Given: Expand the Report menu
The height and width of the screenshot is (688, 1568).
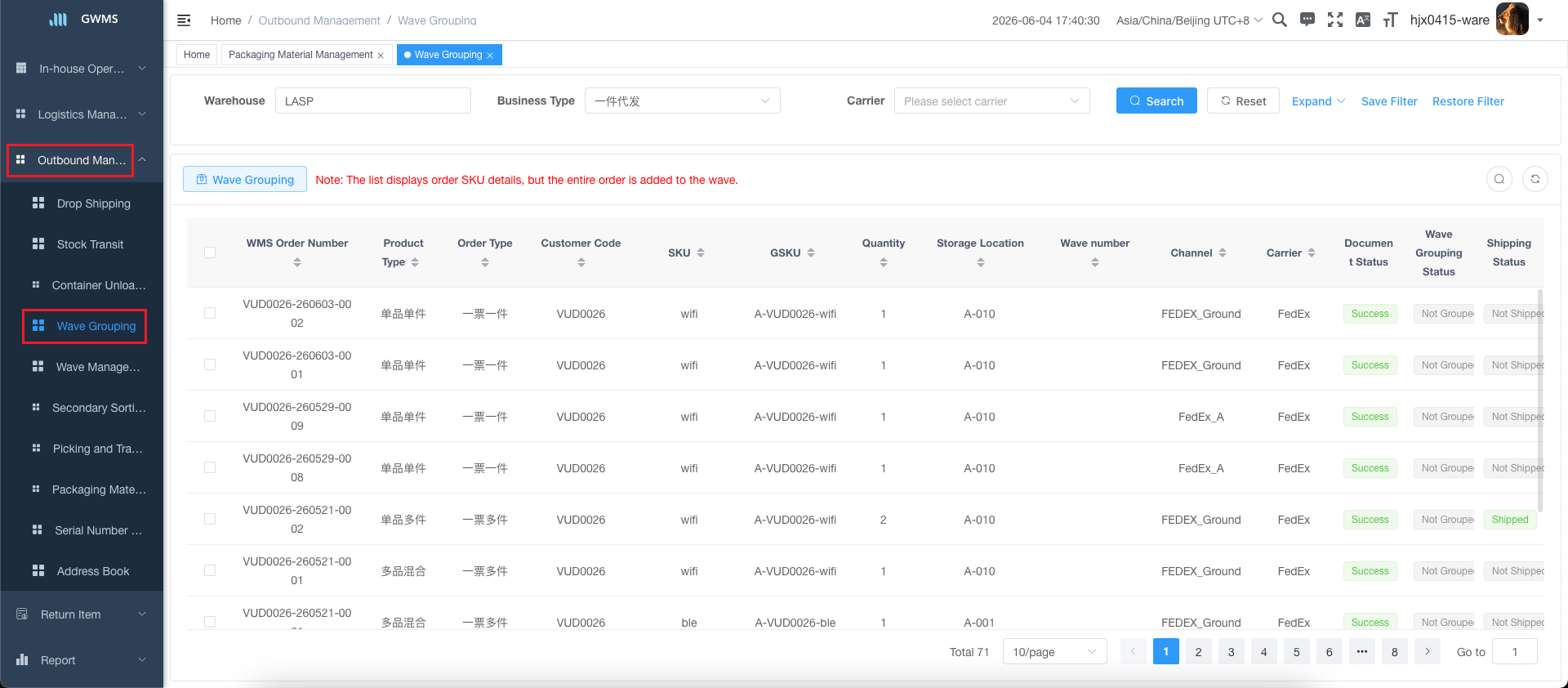Looking at the screenshot, I should (x=82, y=660).
